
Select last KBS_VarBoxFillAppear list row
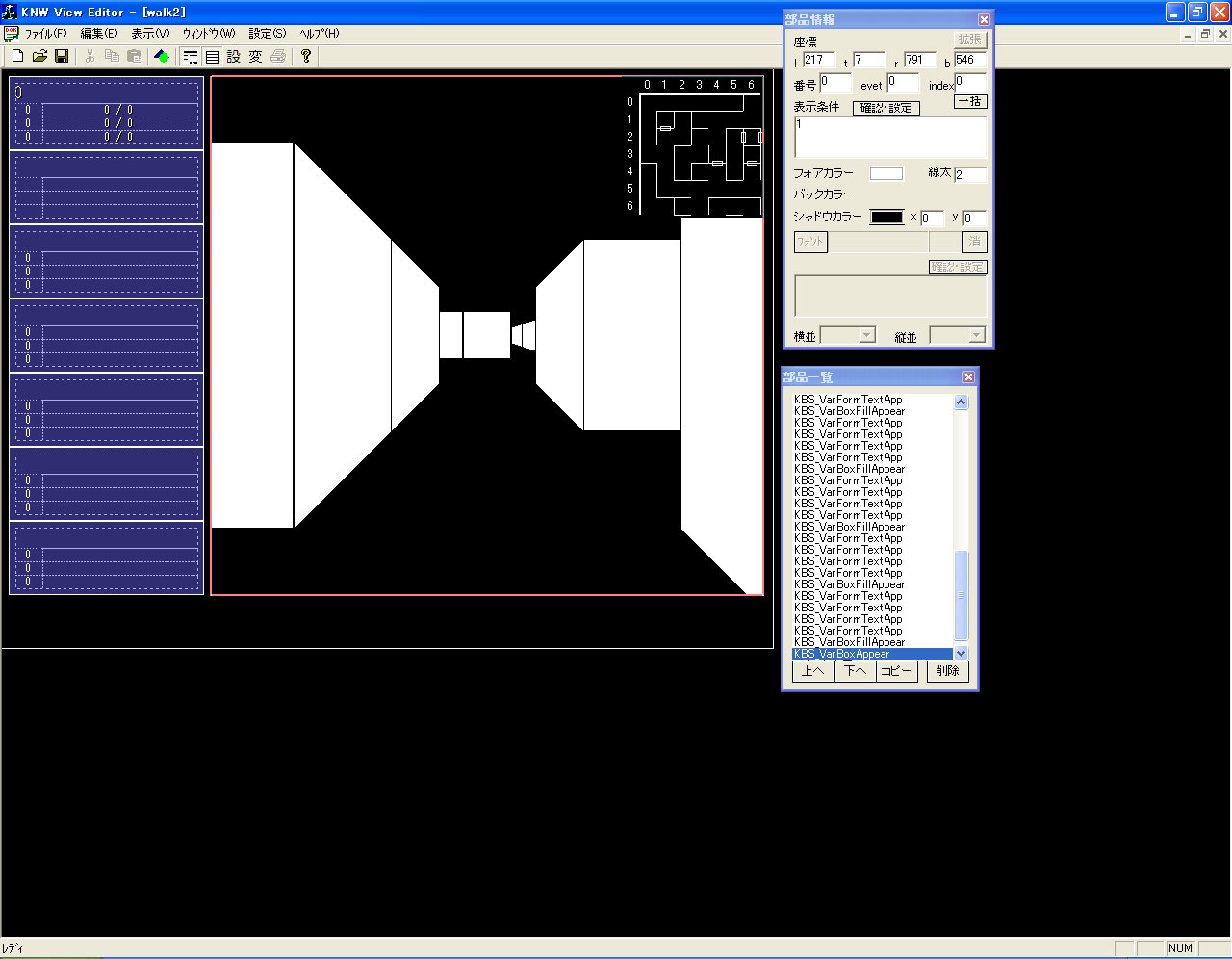(x=872, y=642)
